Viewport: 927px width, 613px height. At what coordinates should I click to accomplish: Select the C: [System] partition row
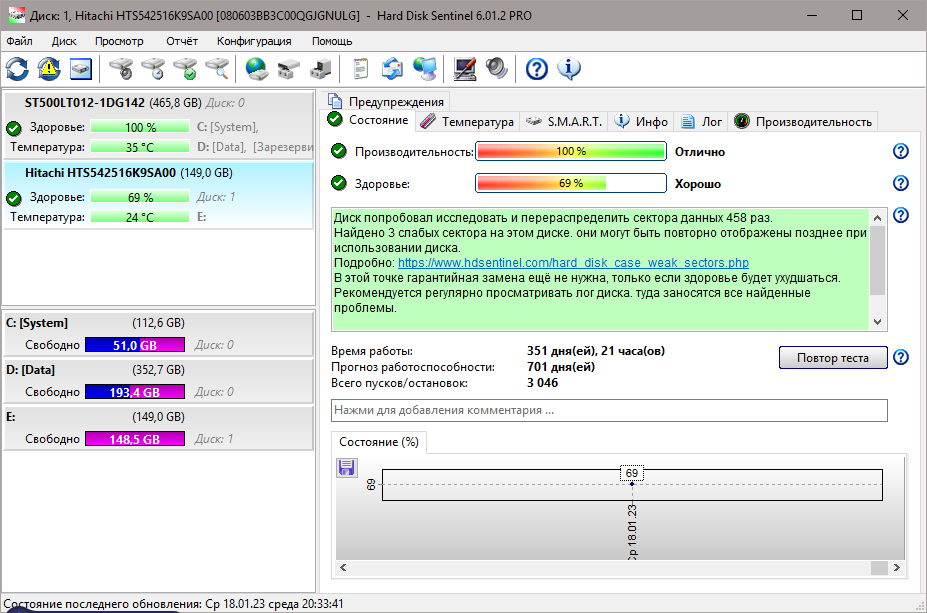158,334
